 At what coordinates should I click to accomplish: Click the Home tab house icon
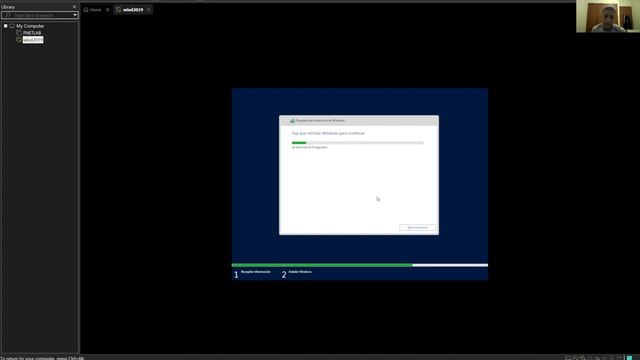coord(86,9)
